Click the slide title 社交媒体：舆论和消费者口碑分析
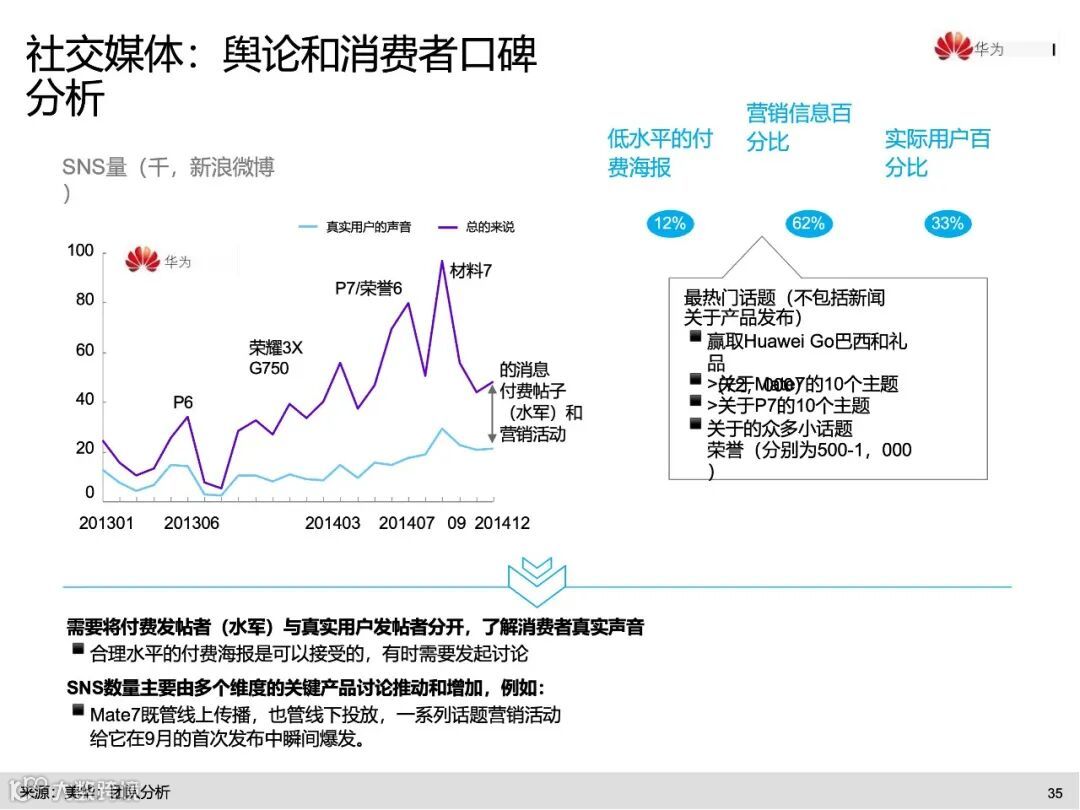Viewport: 1080px width, 810px height. pyautogui.click(x=281, y=76)
